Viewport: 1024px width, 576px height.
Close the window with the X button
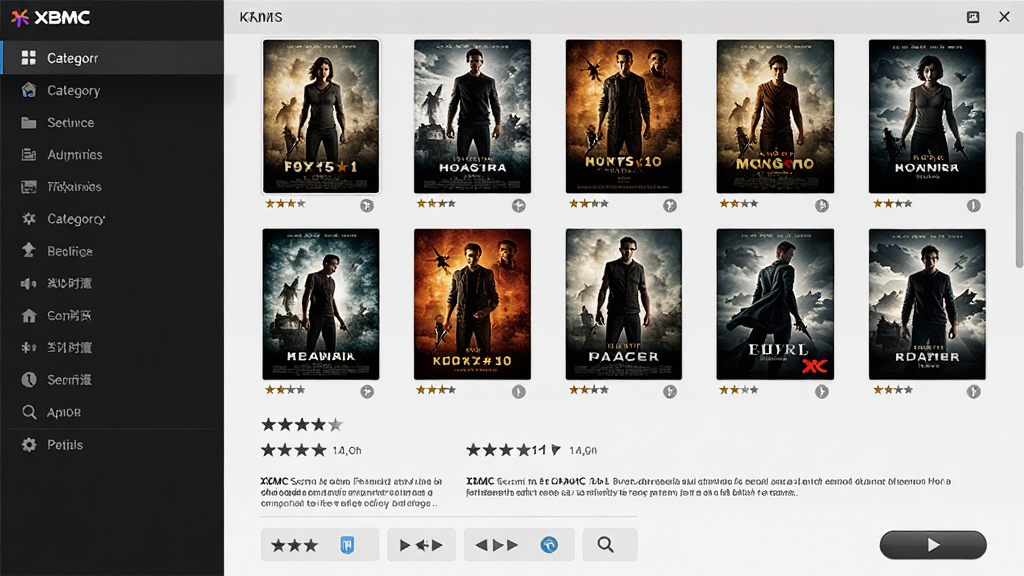(1004, 17)
